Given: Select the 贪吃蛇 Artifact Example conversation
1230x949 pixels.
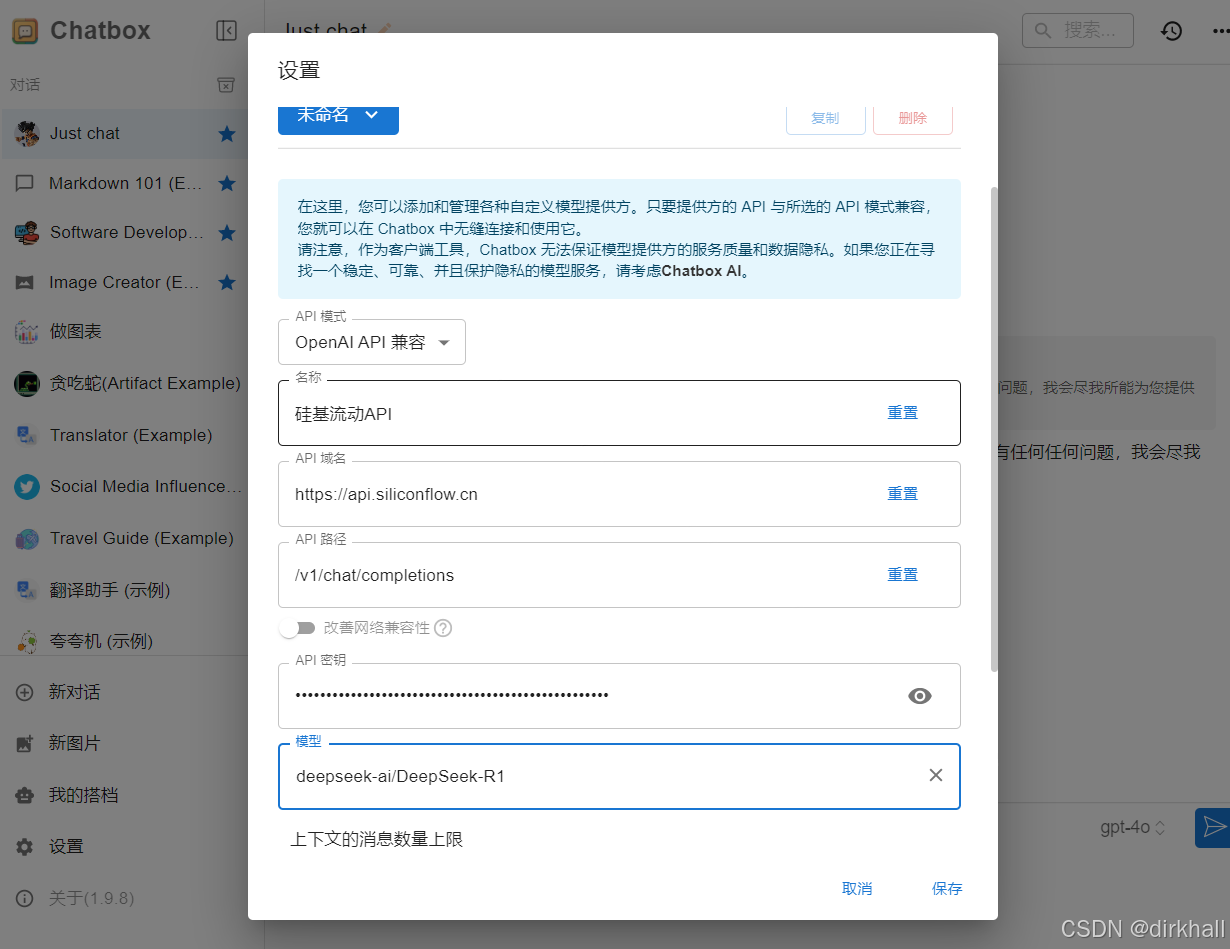Looking at the screenshot, I should (x=124, y=383).
